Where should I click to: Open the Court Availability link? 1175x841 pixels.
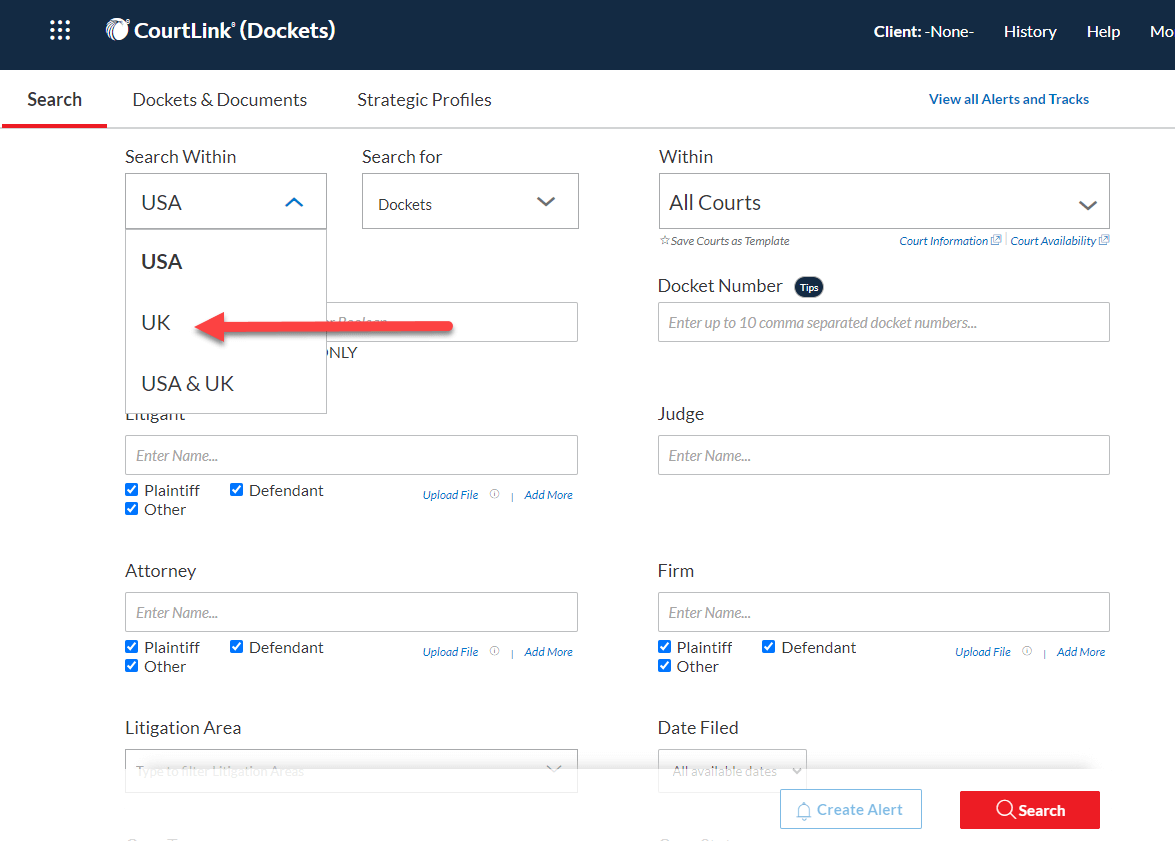click(x=1053, y=241)
